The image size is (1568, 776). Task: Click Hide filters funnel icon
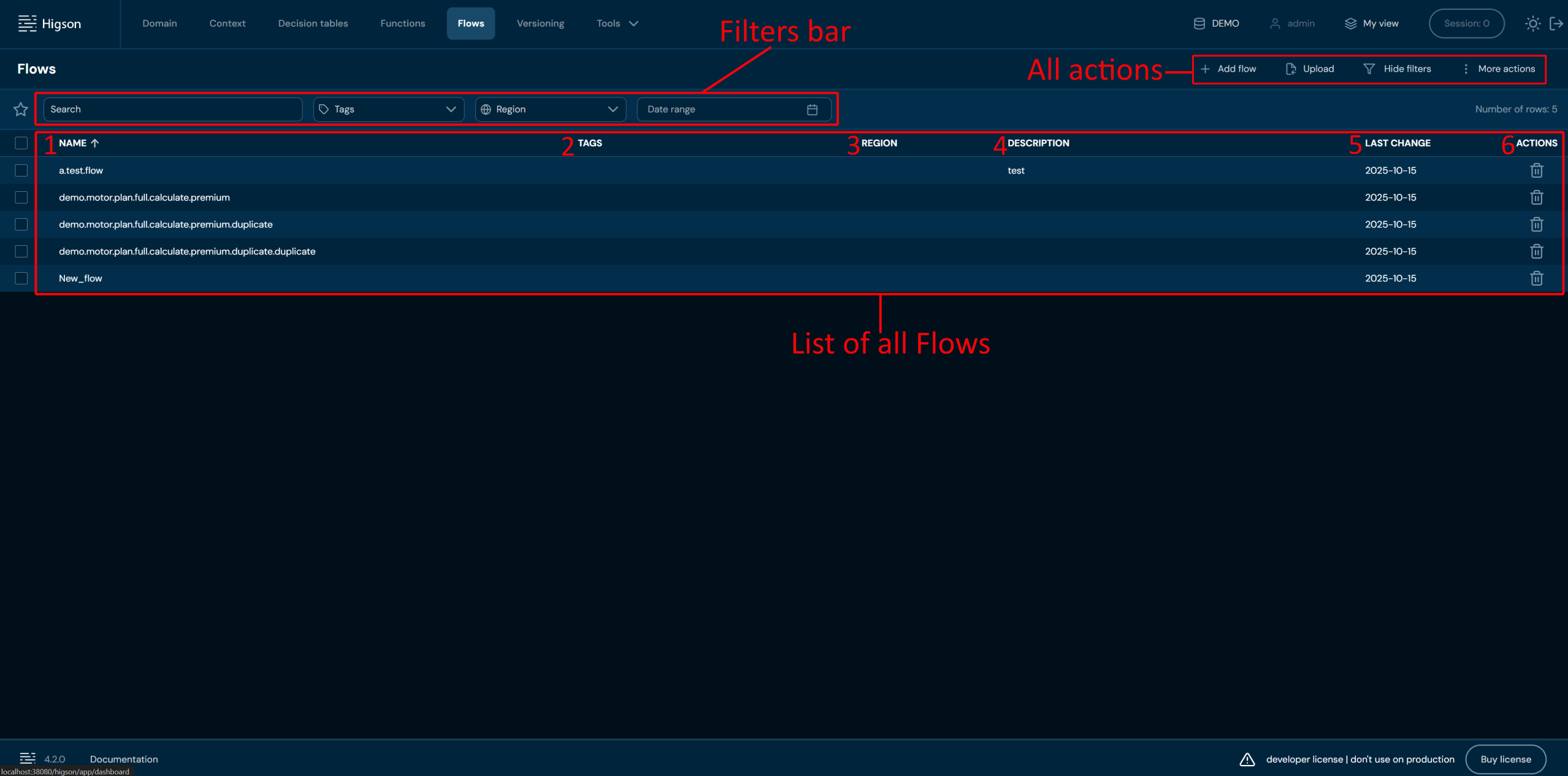point(1369,69)
